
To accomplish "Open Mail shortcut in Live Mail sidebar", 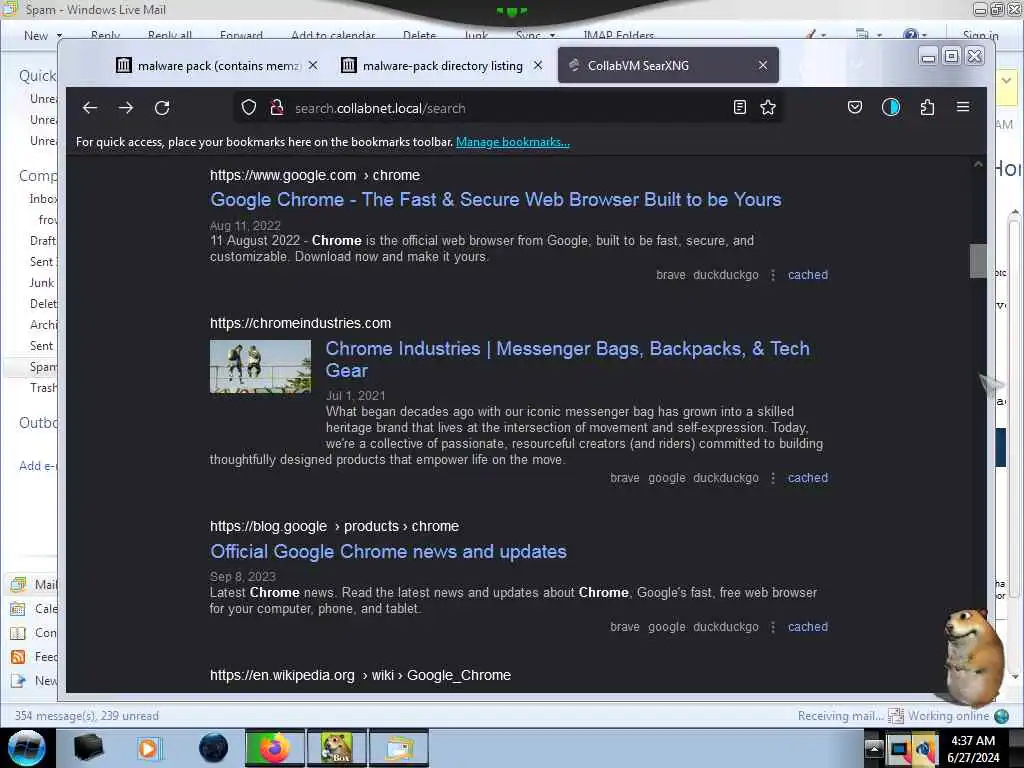I will pos(34,584).
